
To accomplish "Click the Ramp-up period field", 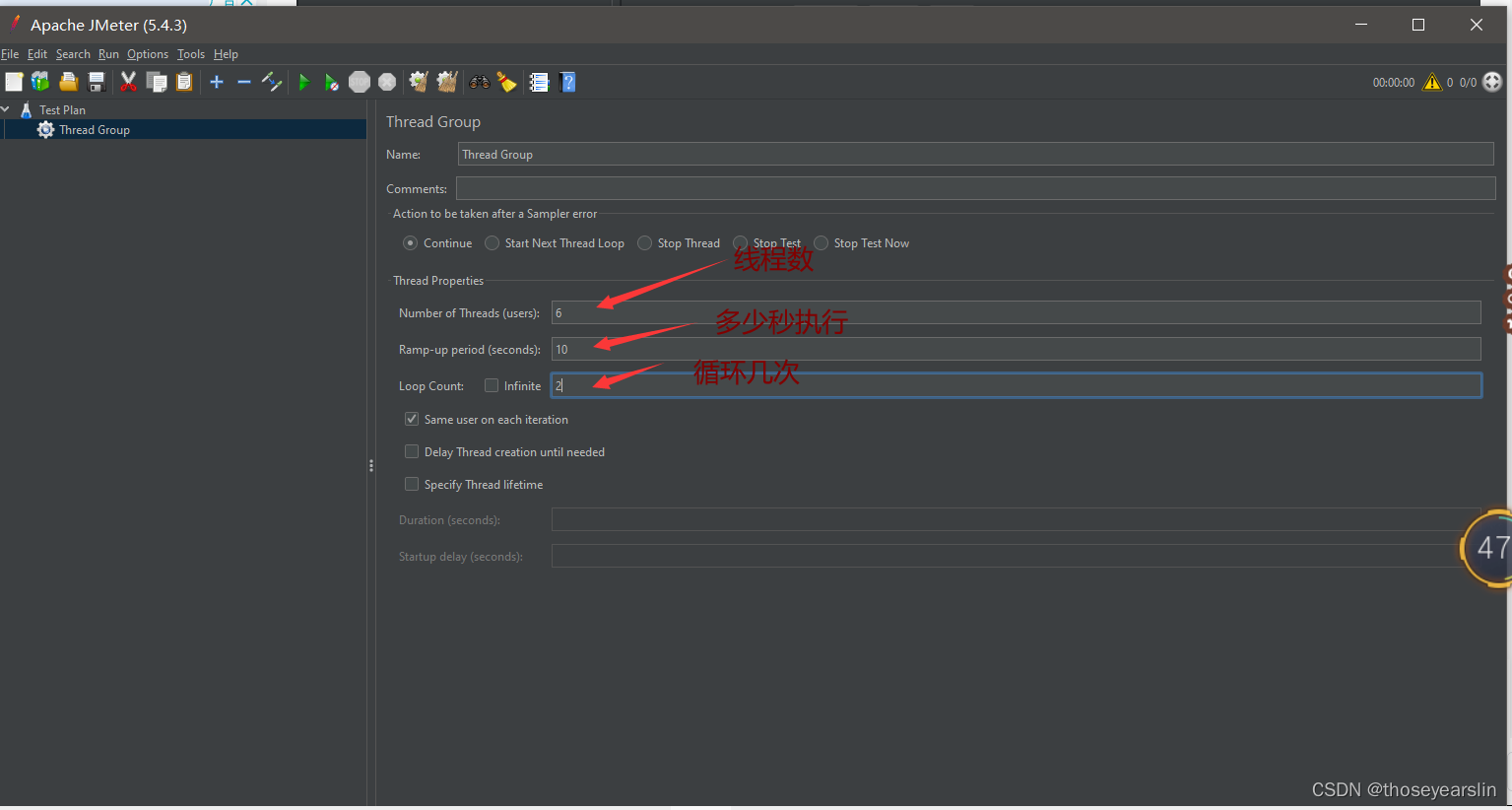I will tap(1016, 349).
